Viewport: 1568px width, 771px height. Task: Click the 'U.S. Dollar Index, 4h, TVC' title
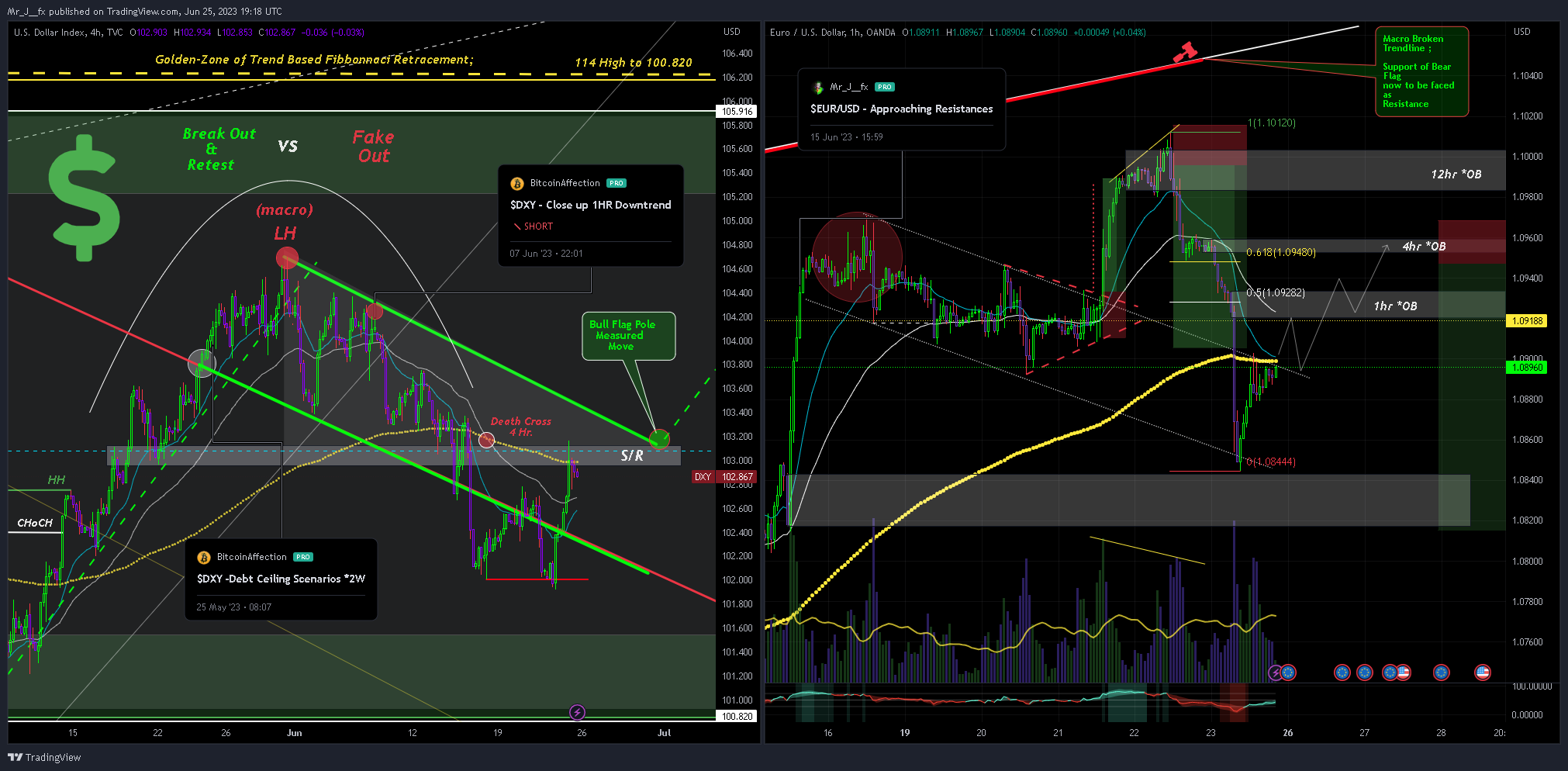point(68,33)
